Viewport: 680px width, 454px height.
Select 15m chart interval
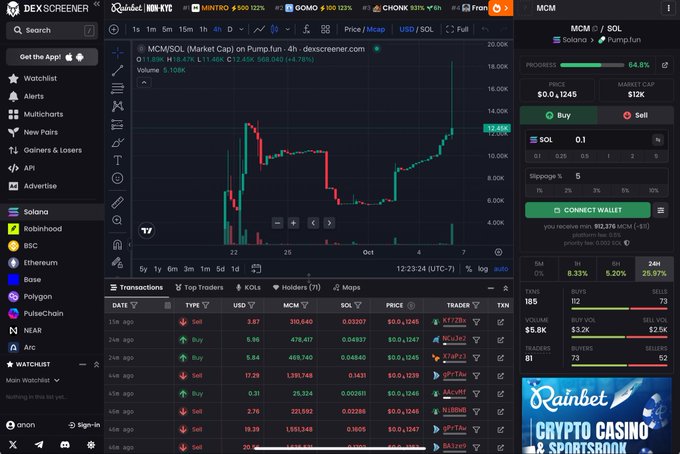[186, 29]
